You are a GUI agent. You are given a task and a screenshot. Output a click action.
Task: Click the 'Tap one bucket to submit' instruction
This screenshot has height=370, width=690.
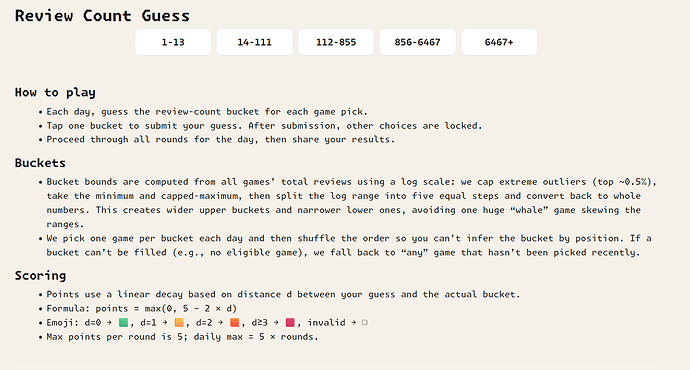(264, 126)
